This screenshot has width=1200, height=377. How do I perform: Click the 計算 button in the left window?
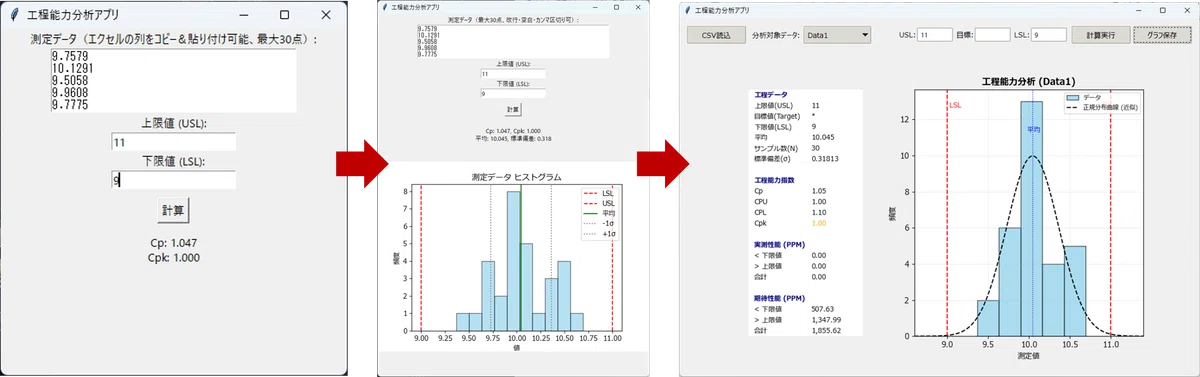point(173,210)
